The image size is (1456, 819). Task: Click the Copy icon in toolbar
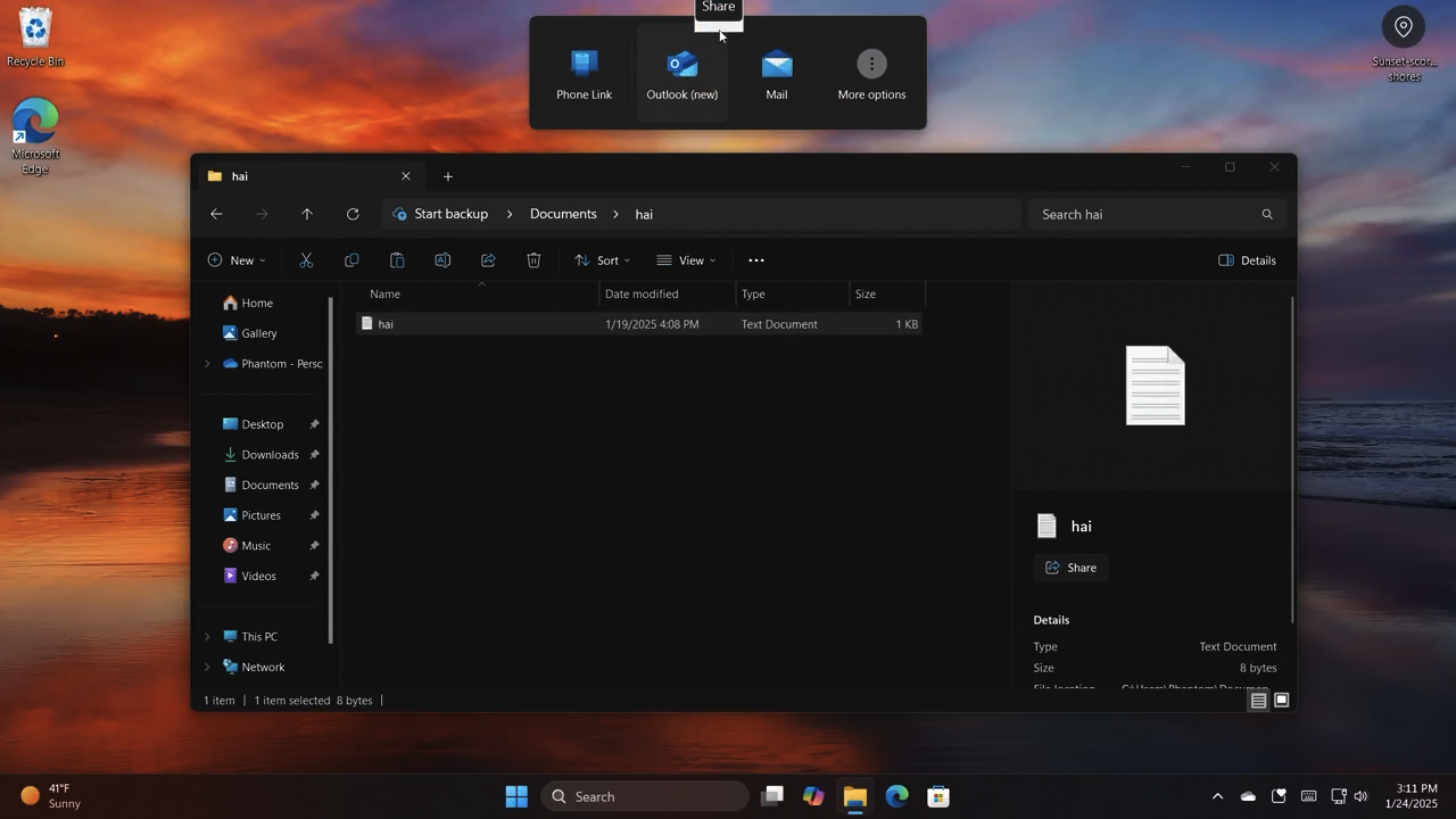pos(351,260)
